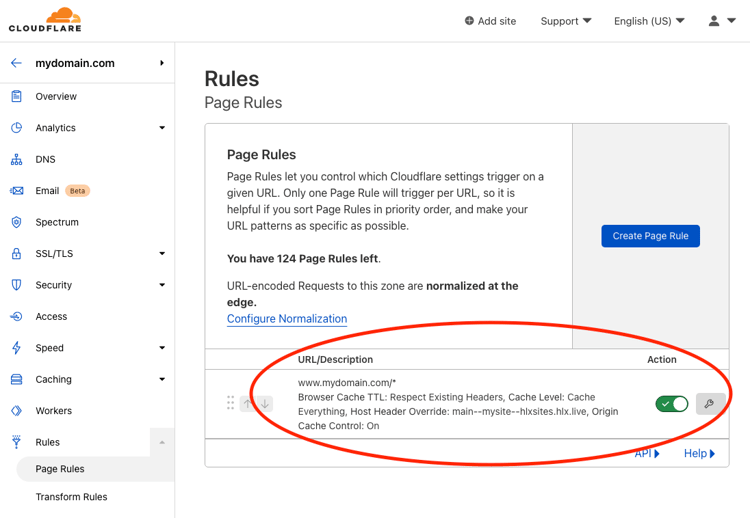Grab the drag handle dots of page rule
The height and width of the screenshot is (518, 750).
230,403
